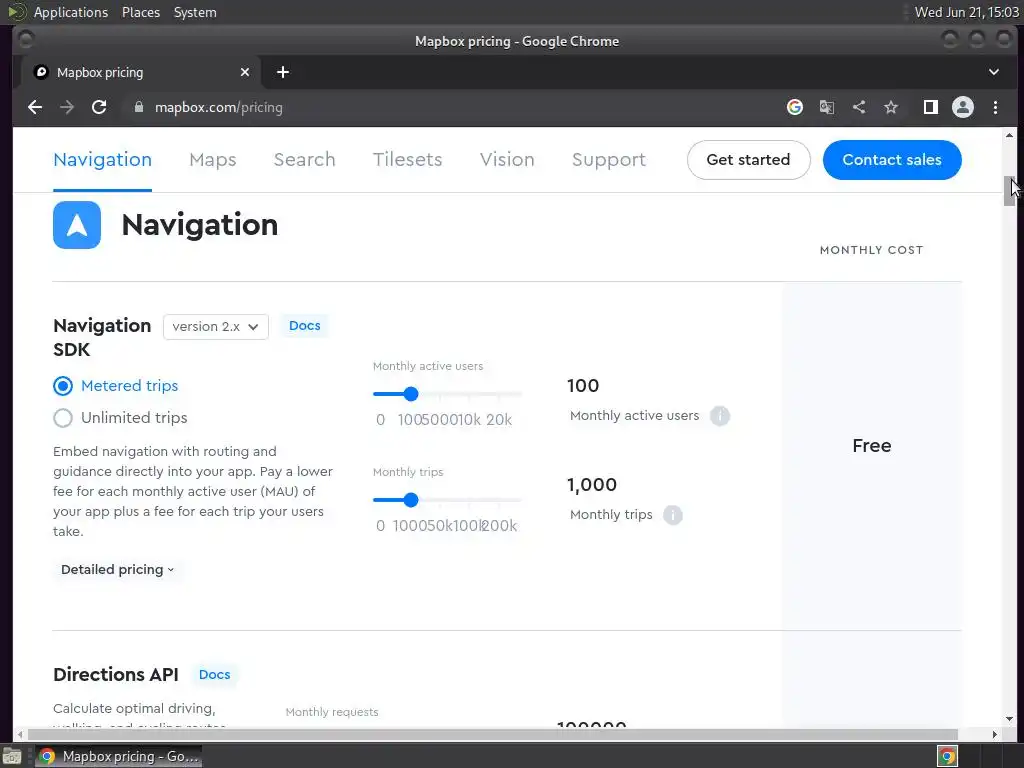Open a new browser tab

[x=283, y=72]
